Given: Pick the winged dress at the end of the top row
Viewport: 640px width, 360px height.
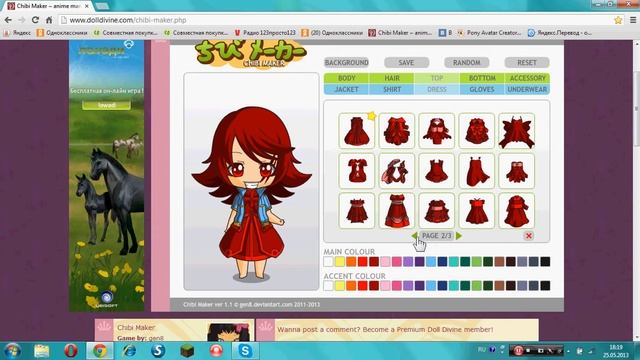Looking at the screenshot, I should click(x=516, y=131).
